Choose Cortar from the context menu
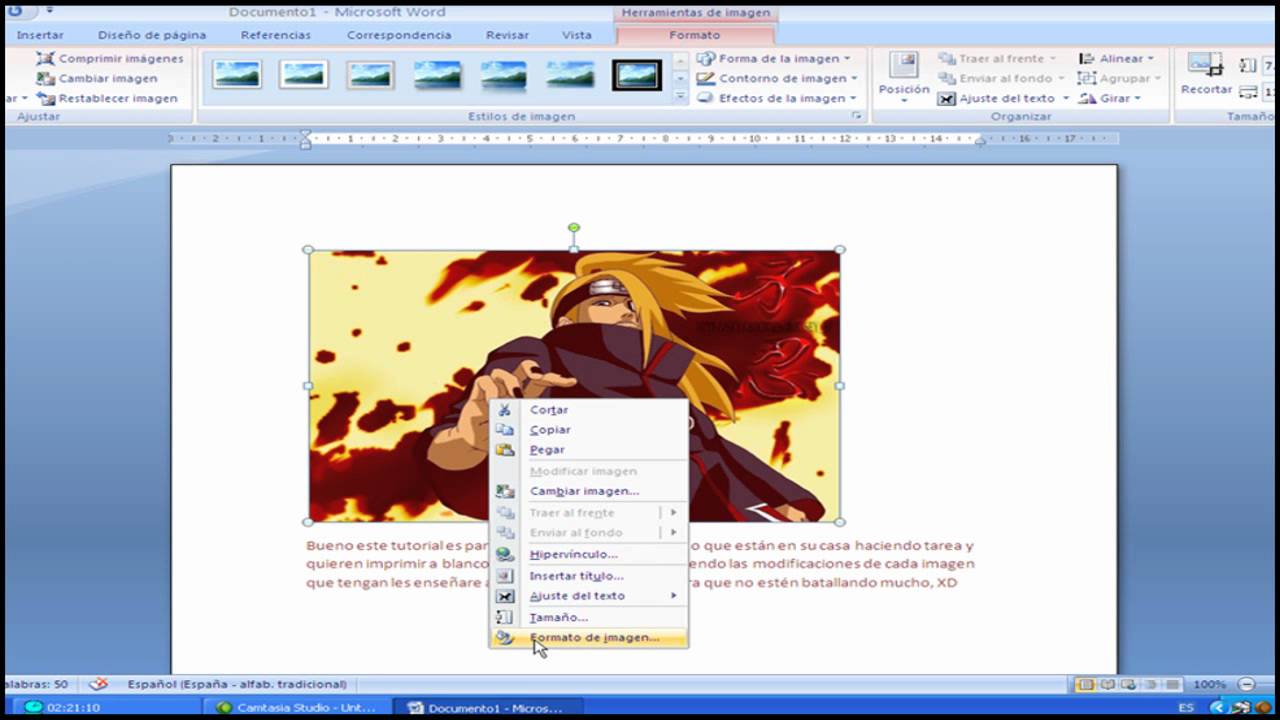The image size is (1280, 720). pyautogui.click(x=588, y=410)
